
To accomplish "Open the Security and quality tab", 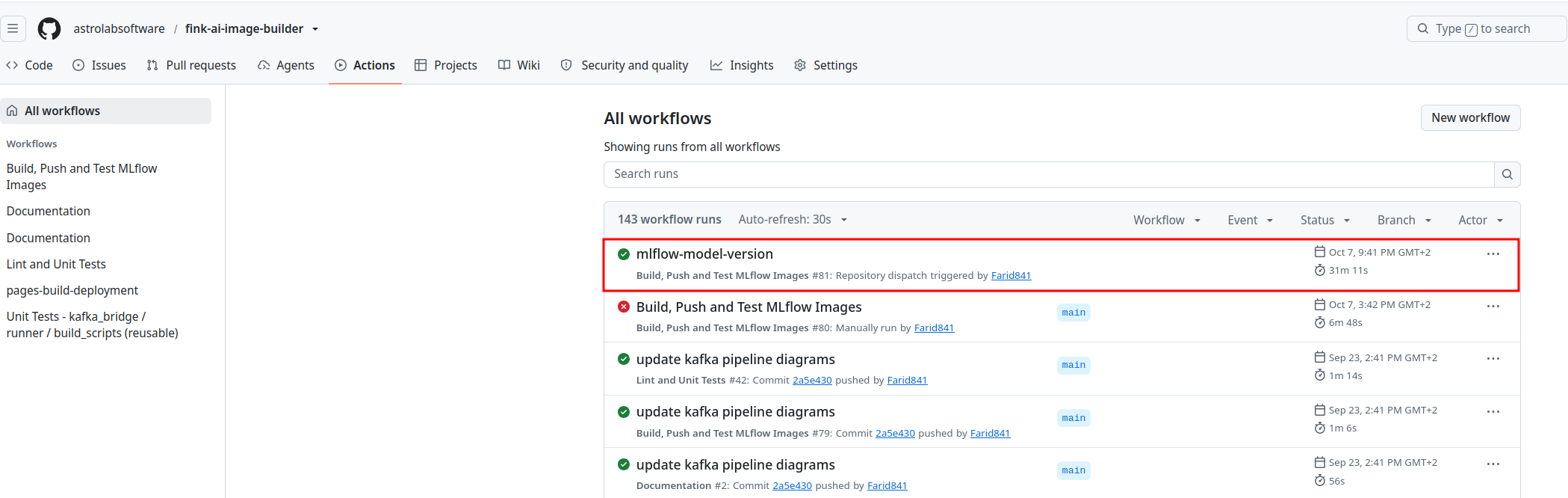I will click(x=625, y=65).
